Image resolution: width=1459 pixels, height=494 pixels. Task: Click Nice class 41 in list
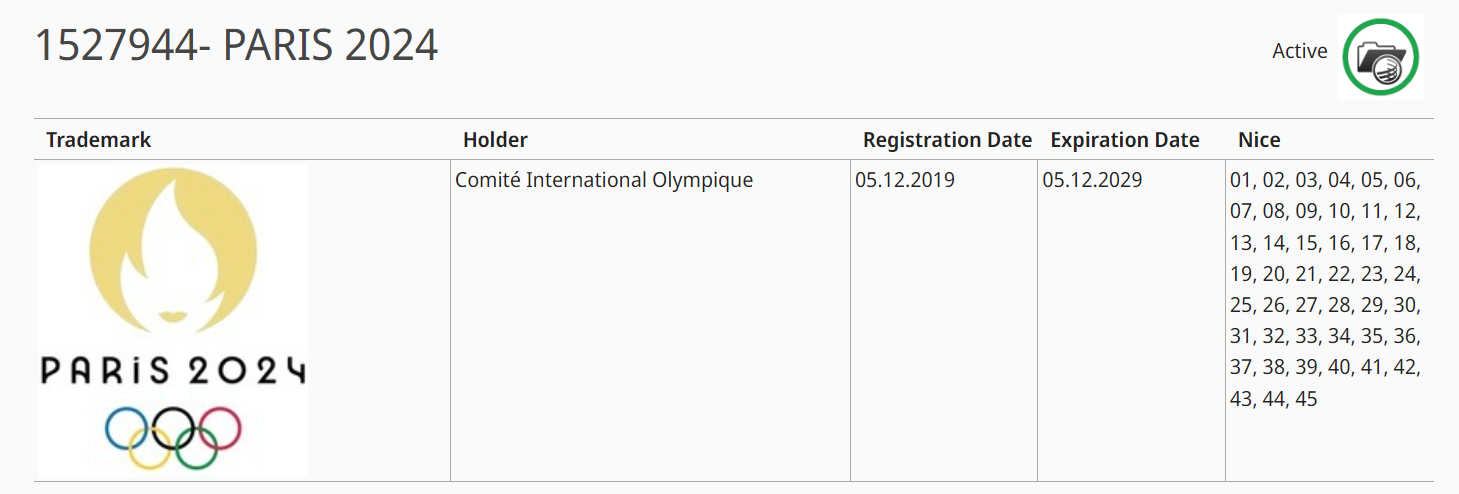point(1371,368)
